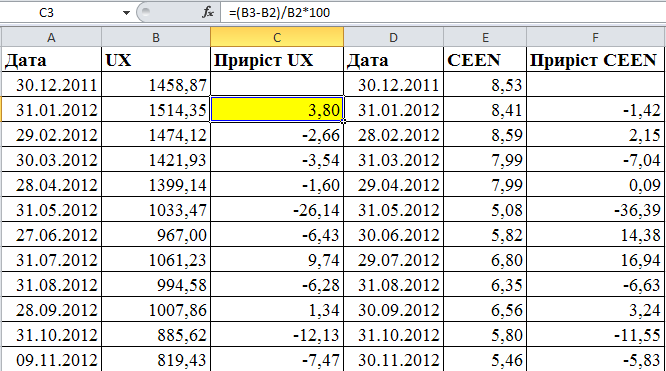The width and height of the screenshot is (666, 371).
Task: Select cell with value -7,04
Action: 595,160
